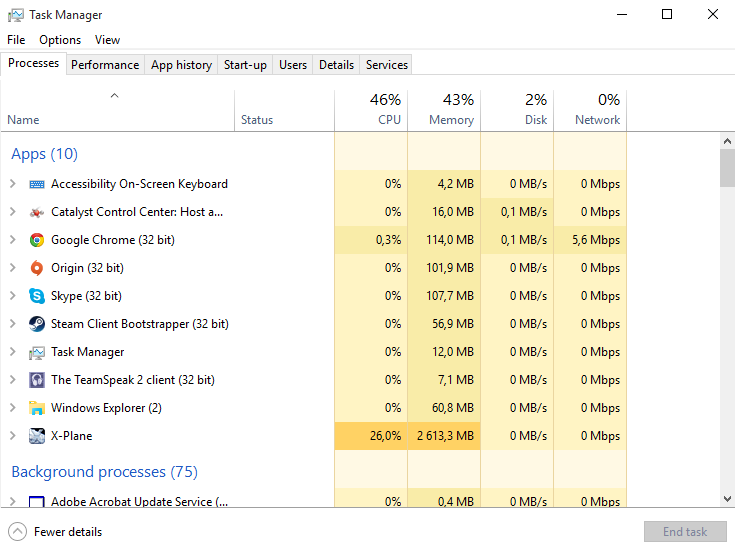Switch to the Performance tab
This screenshot has width=735, height=556.
tap(105, 65)
